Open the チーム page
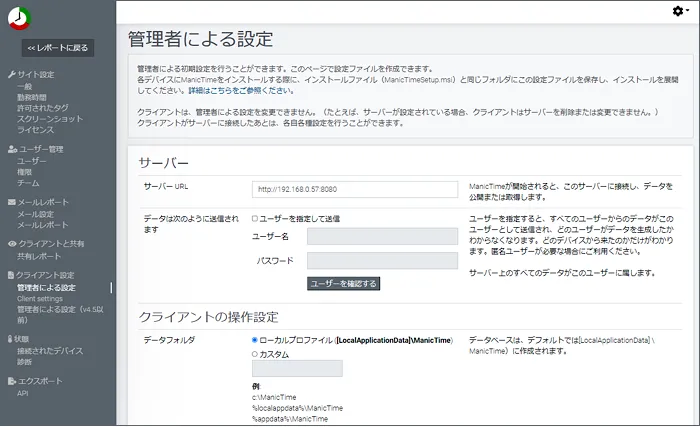Viewport: 700px width, 427px height. tap(28, 183)
